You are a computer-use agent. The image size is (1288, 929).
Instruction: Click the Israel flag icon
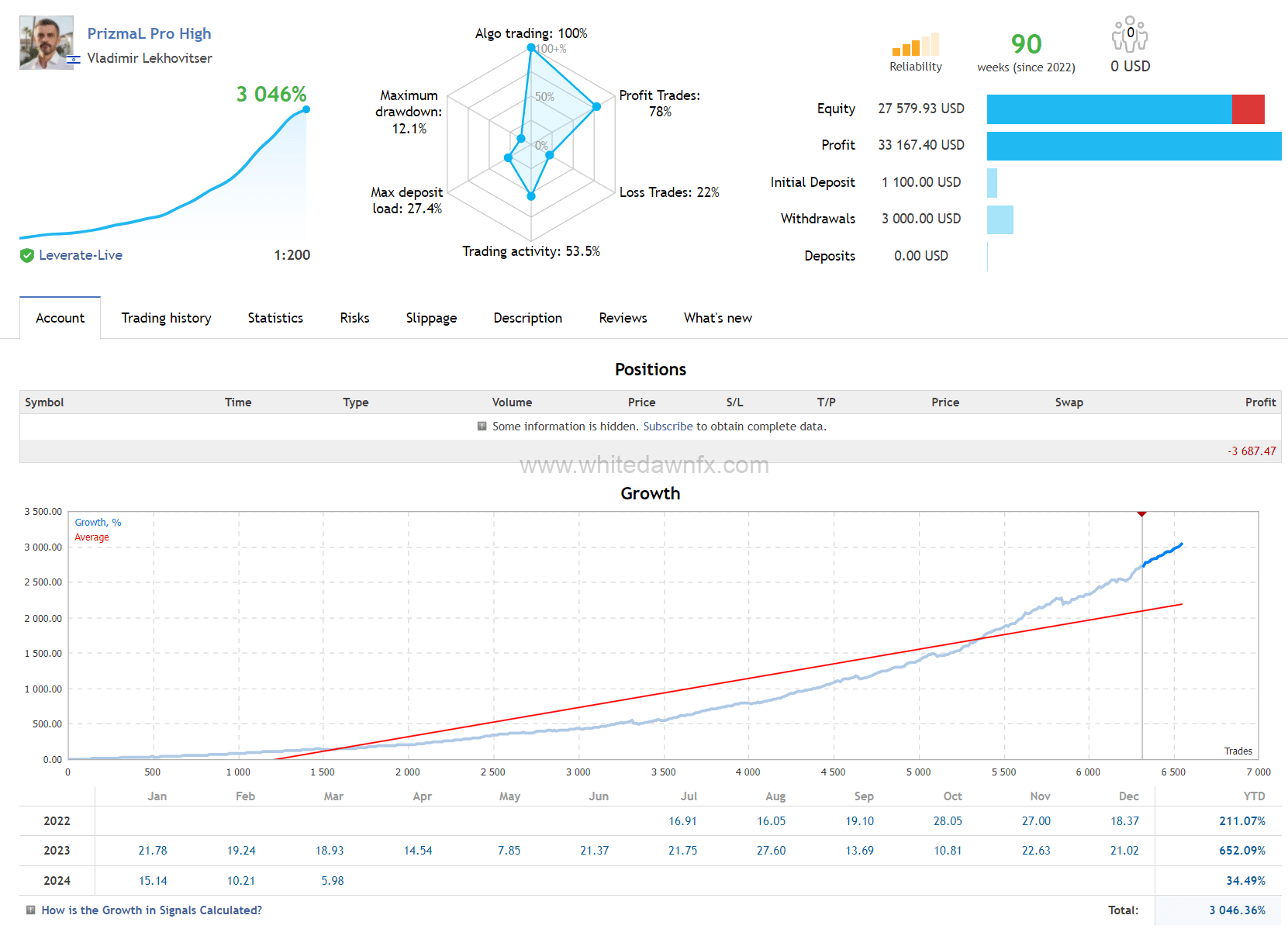(x=74, y=59)
